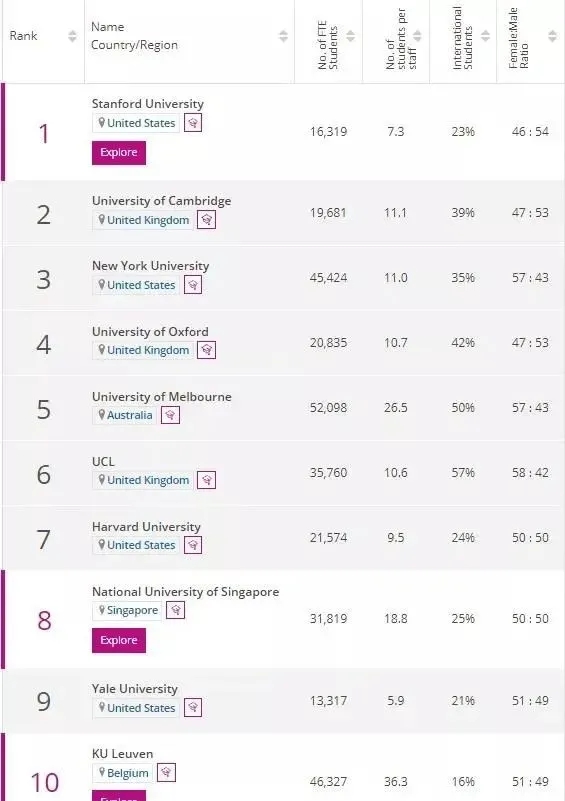Click graduation cap icon beside Belgium tag
This screenshot has width=565, height=801.
166,772
